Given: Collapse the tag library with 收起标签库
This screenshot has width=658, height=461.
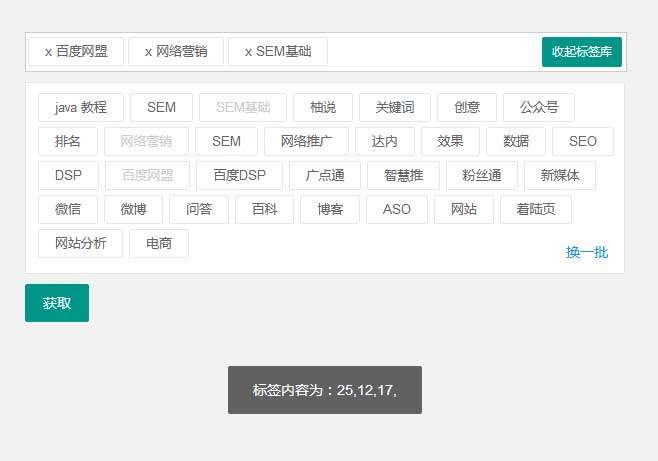Looking at the screenshot, I should tap(581, 52).
